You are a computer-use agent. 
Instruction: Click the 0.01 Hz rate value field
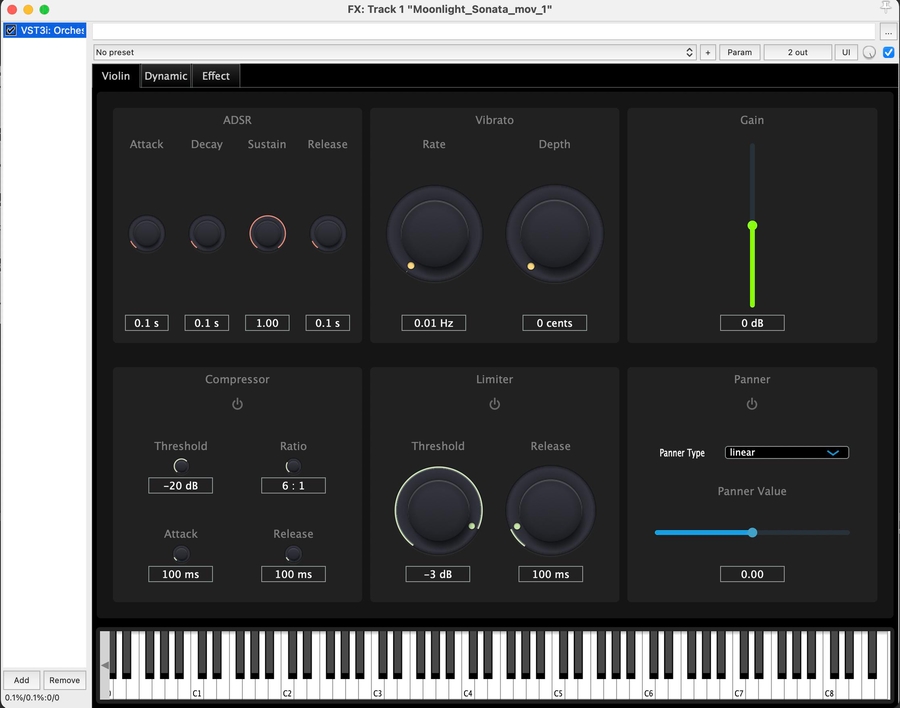tap(434, 323)
